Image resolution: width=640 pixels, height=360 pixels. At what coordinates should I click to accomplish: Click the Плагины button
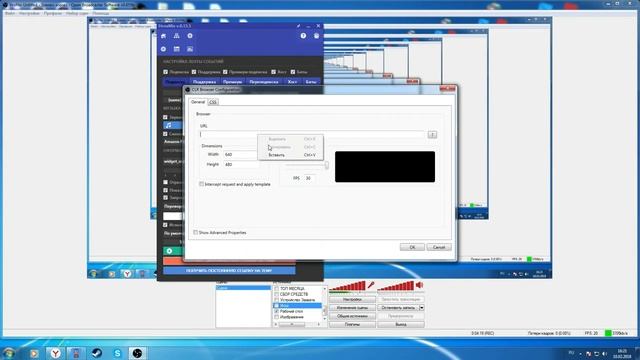pos(352,324)
